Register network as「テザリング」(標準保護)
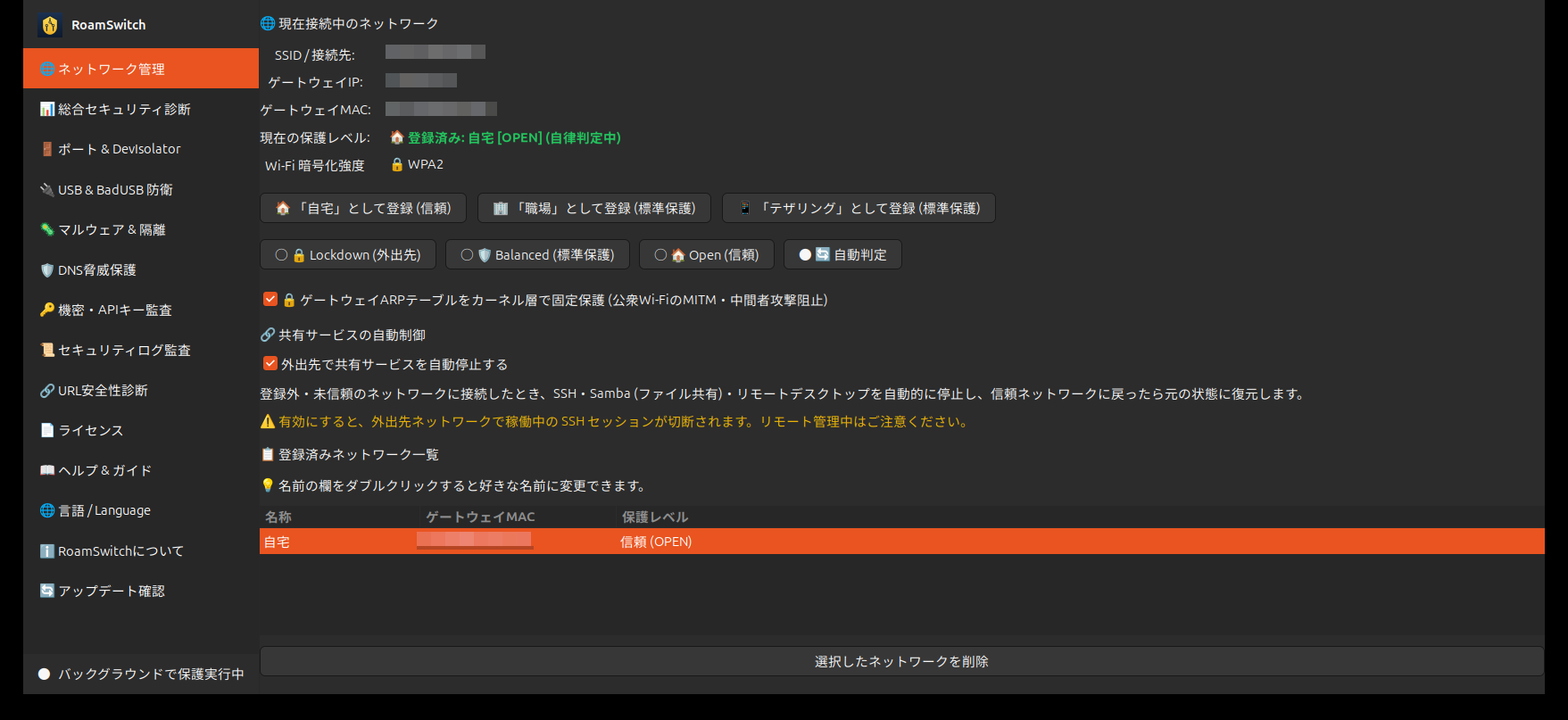Screen dimensions: 1568x720 click(859, 208)
